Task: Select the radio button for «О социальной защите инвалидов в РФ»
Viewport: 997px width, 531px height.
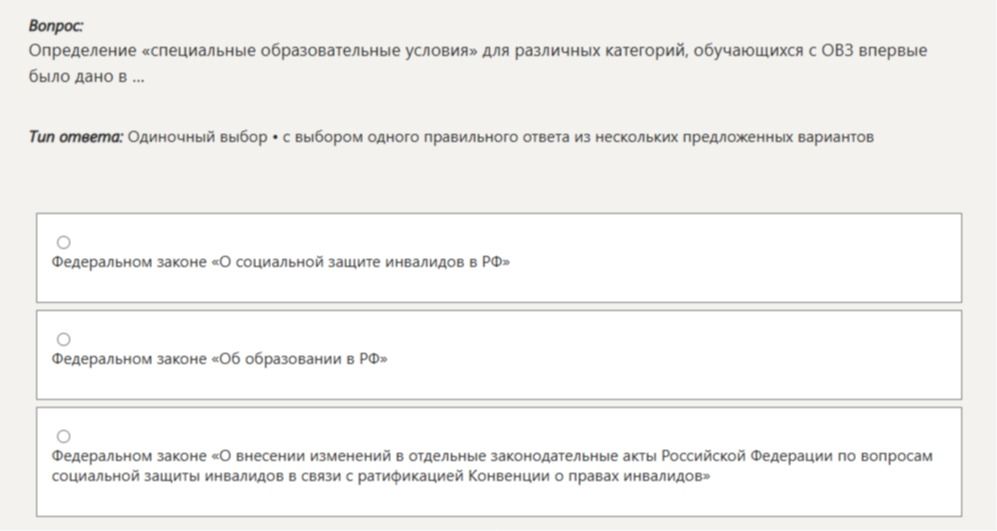Action: (x=64, y=242)
